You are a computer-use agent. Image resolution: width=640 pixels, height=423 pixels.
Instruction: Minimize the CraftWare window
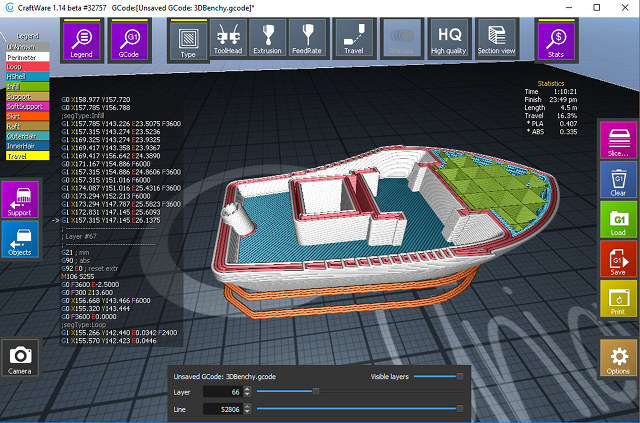pos(569,7)
